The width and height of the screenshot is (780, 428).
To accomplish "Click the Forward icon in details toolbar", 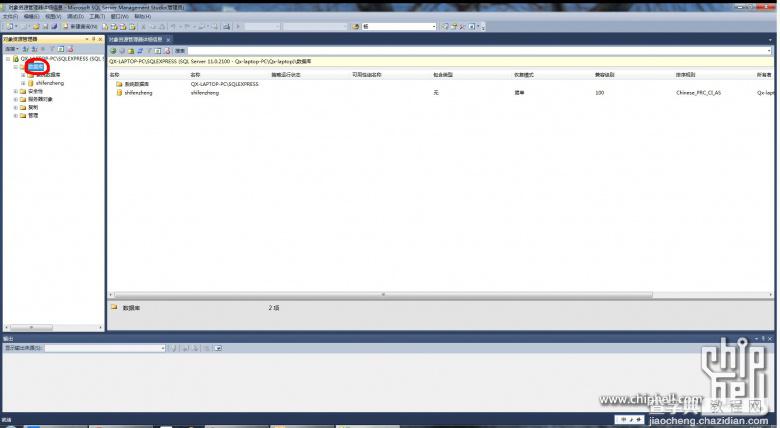I will 122,51.
